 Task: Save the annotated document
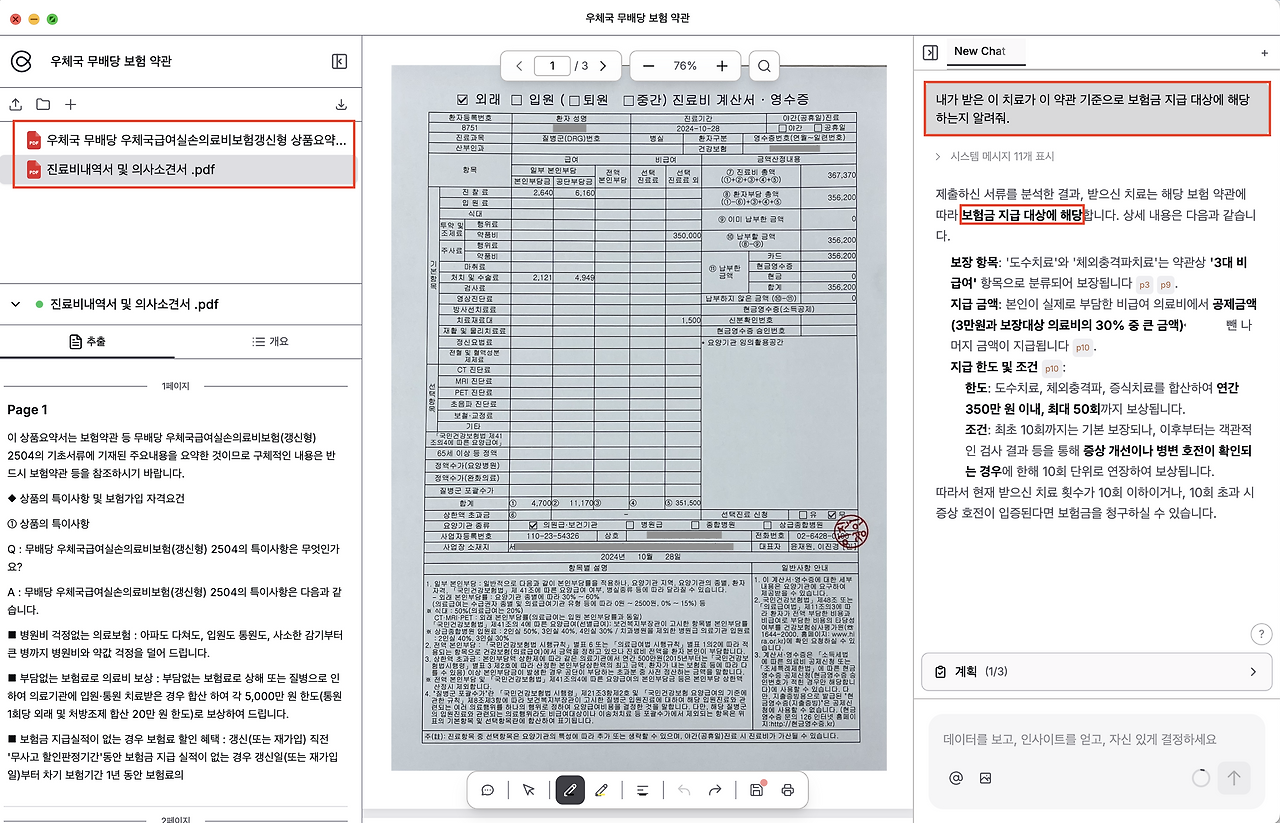tap(754, 790)
